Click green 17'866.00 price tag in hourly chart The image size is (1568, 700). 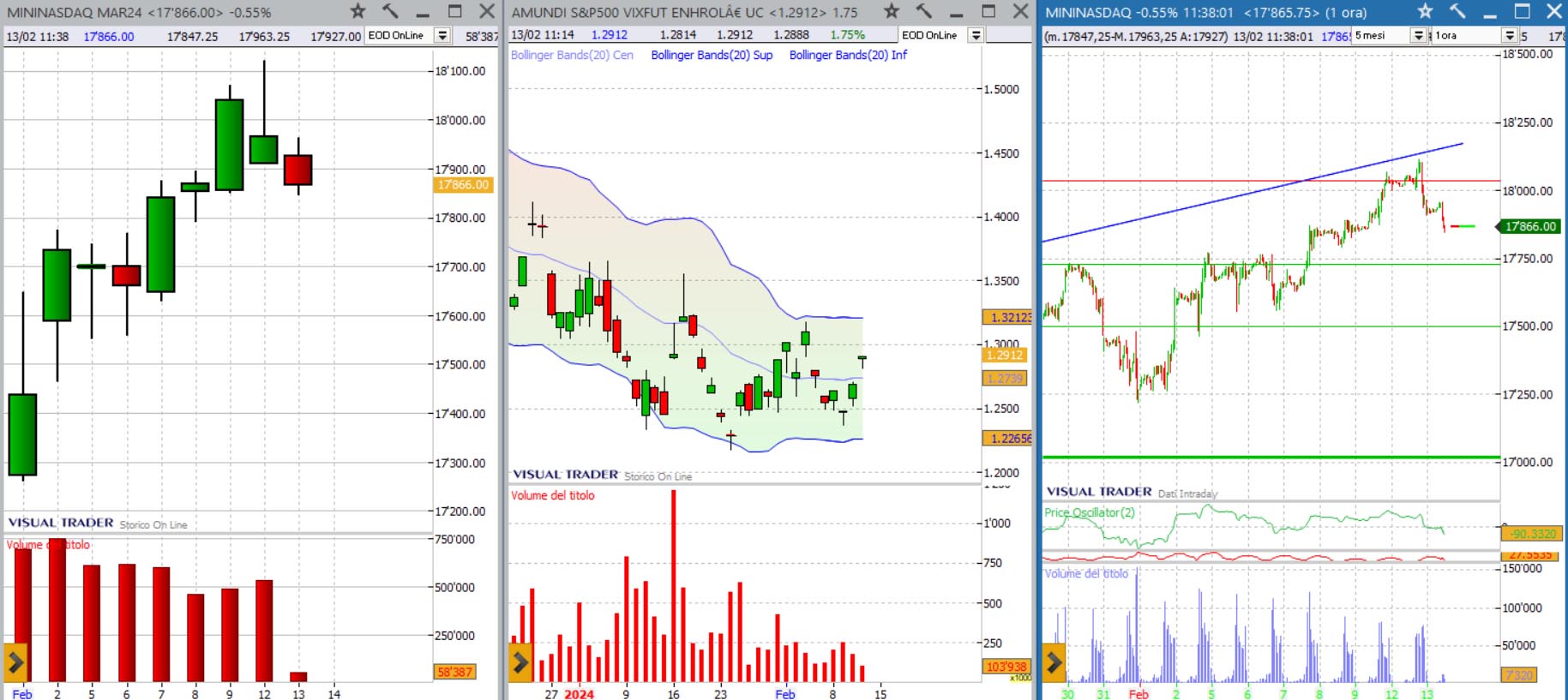(1530, 226)
